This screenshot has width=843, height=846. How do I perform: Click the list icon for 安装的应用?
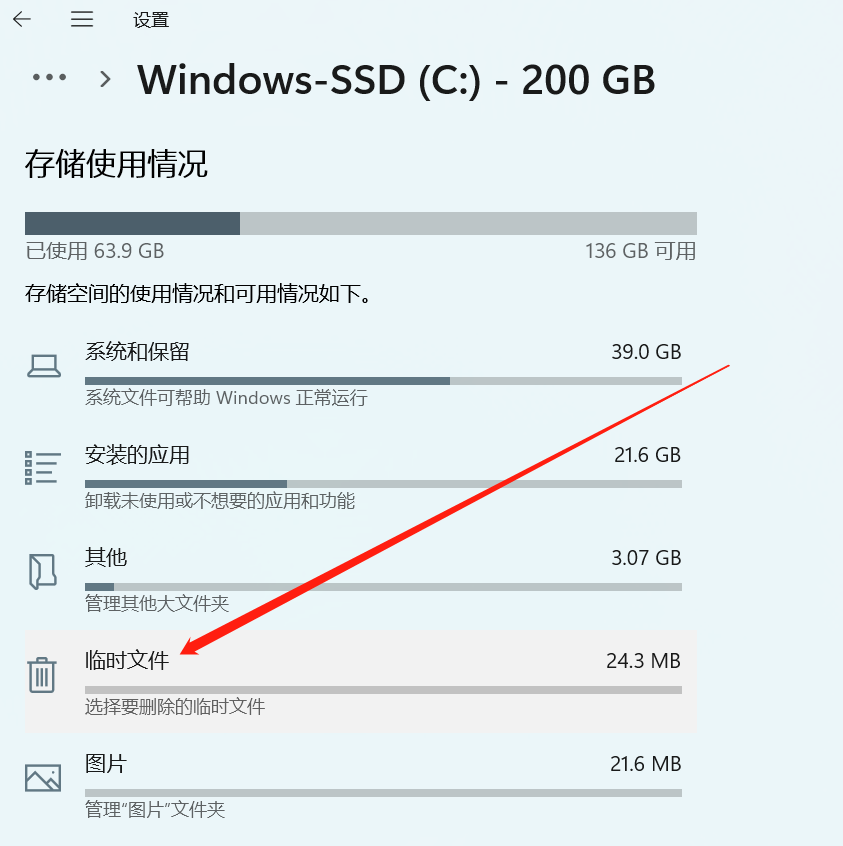[43, 468]
